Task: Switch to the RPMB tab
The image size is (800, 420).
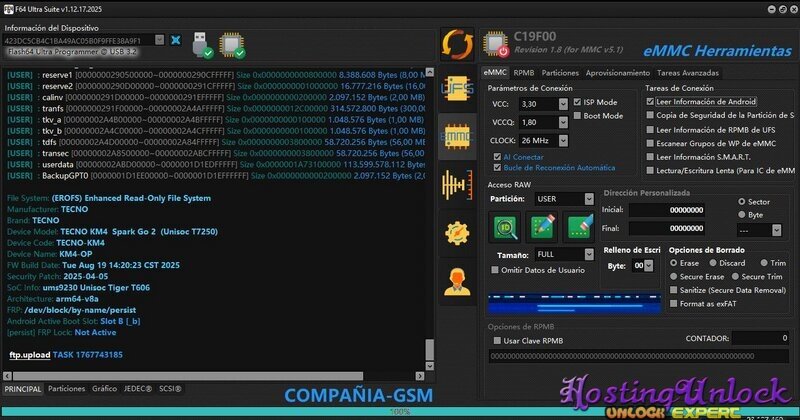Action: coord(524,73)
